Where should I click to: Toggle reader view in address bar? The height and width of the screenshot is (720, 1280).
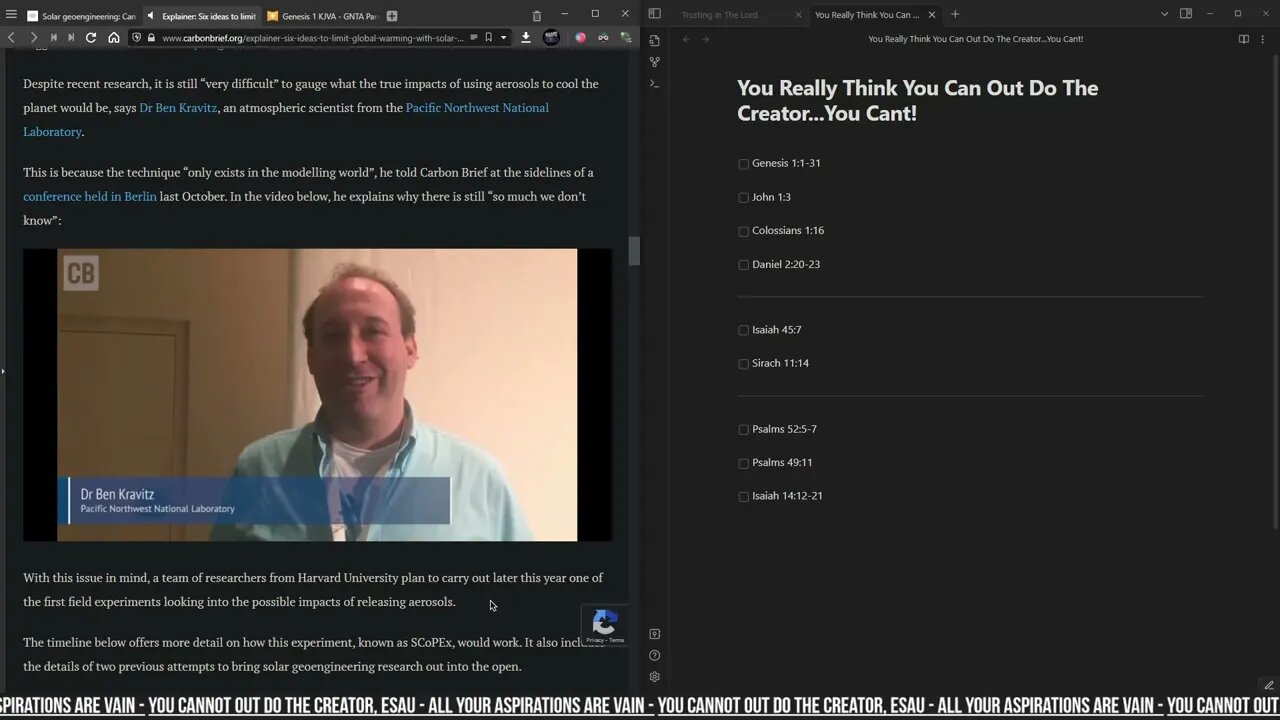pyautogui.click(x=473, y=37)
